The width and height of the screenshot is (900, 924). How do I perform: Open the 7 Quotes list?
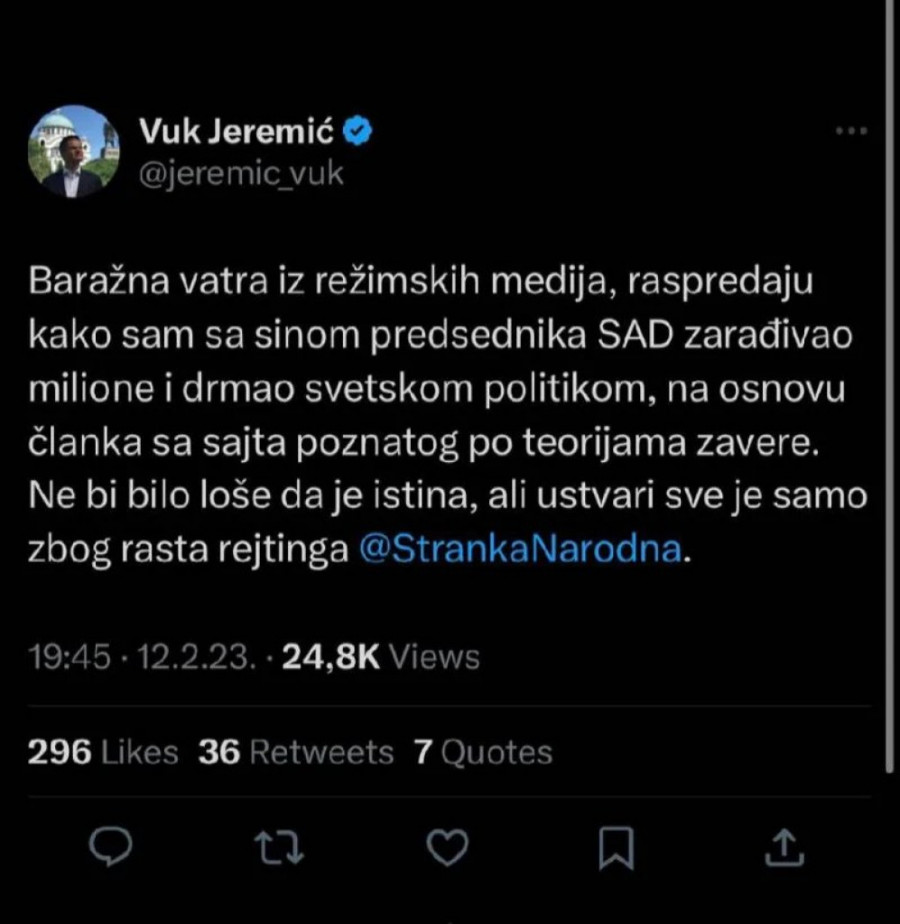483,751
